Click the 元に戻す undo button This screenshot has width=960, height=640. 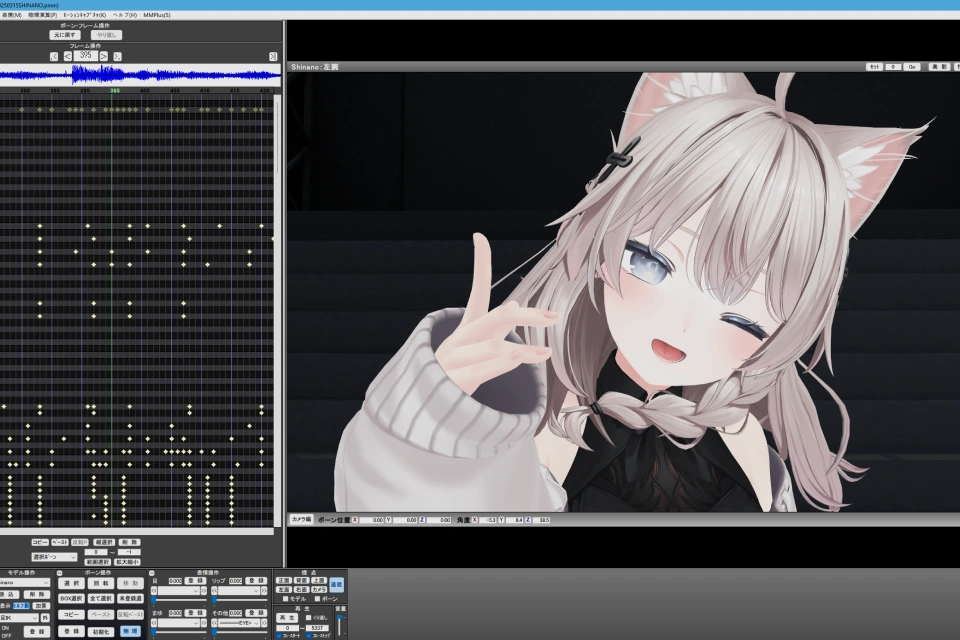pos(64,36)
